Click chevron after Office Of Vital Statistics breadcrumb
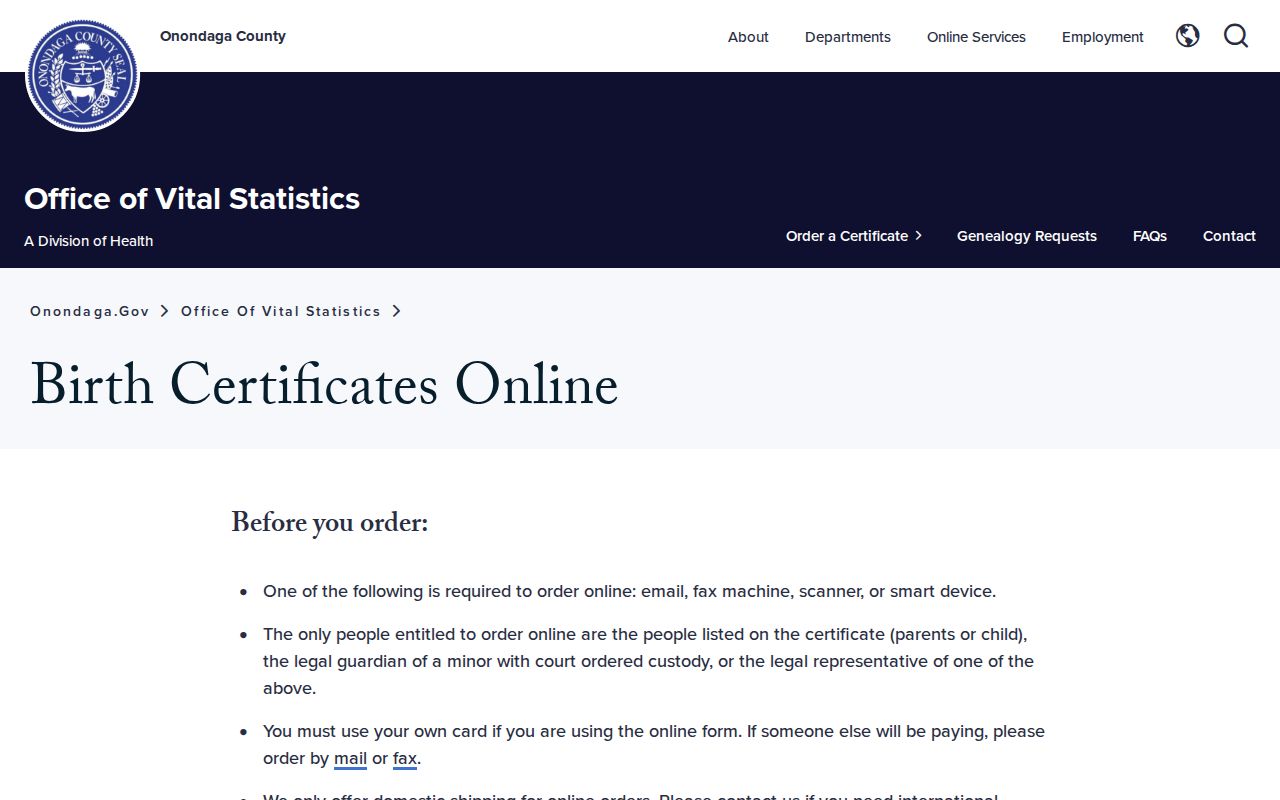Screen dimensions: 1280x800 coord(396,311)
